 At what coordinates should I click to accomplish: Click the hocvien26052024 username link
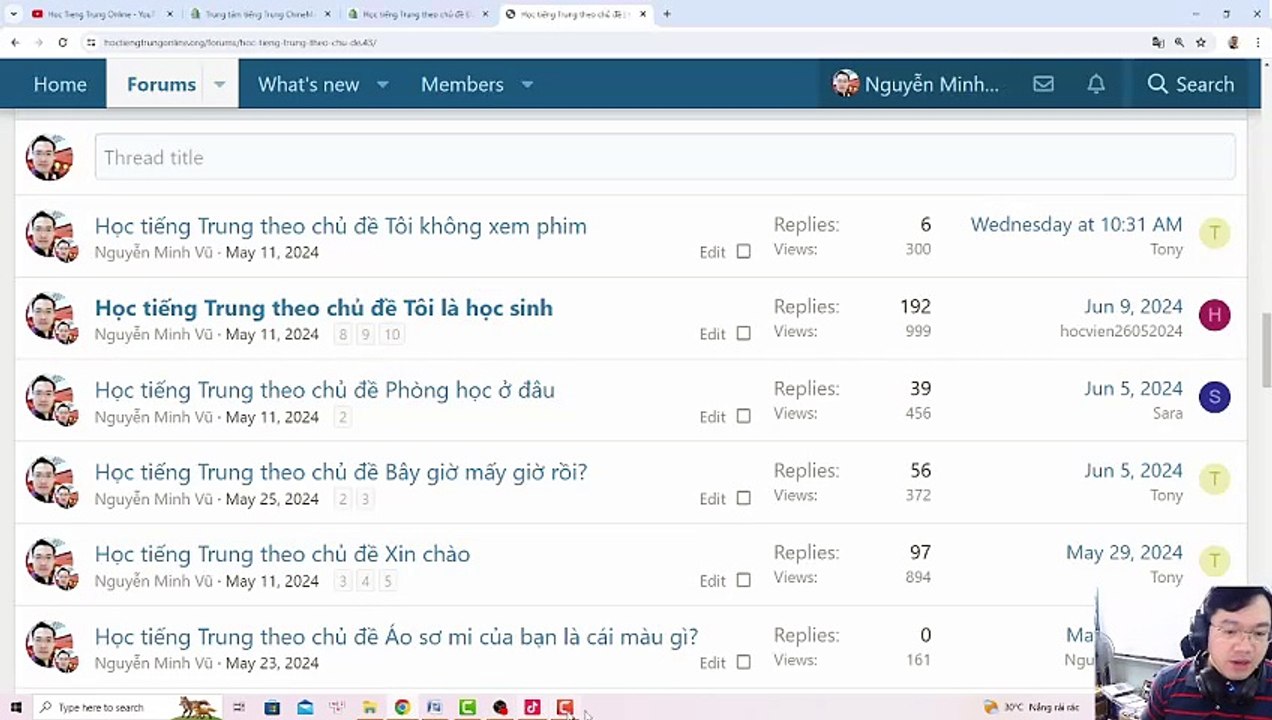[1121, 331]
